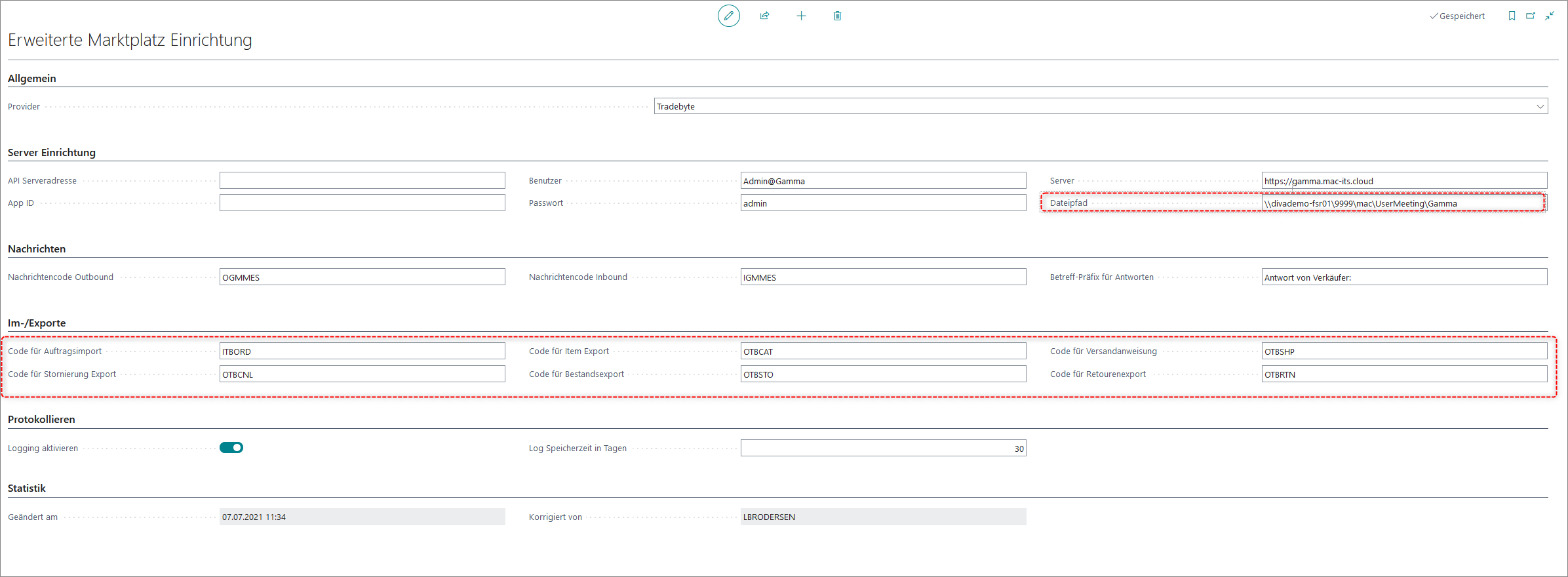Edit Code für Auftragsimport field ITBORD
1568x577 pixels.
[x=363, y=351]
